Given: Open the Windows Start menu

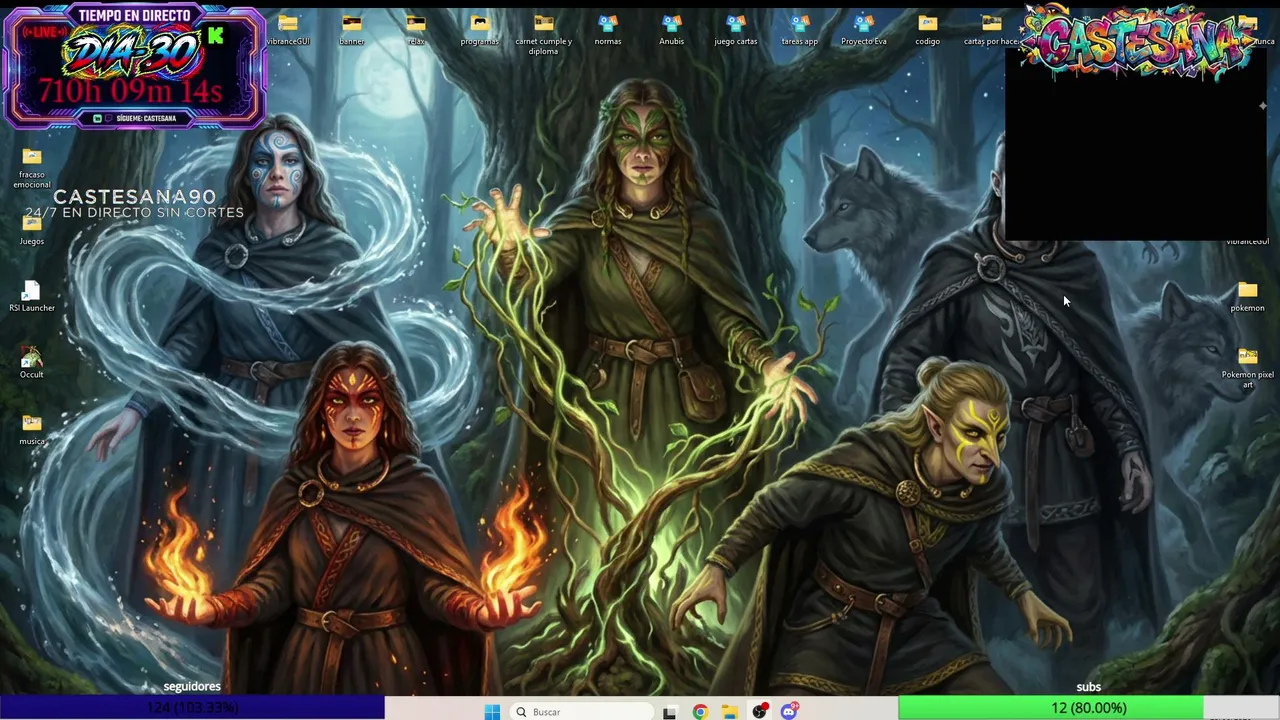Looking at the screenshot, I should pos(492,711).
